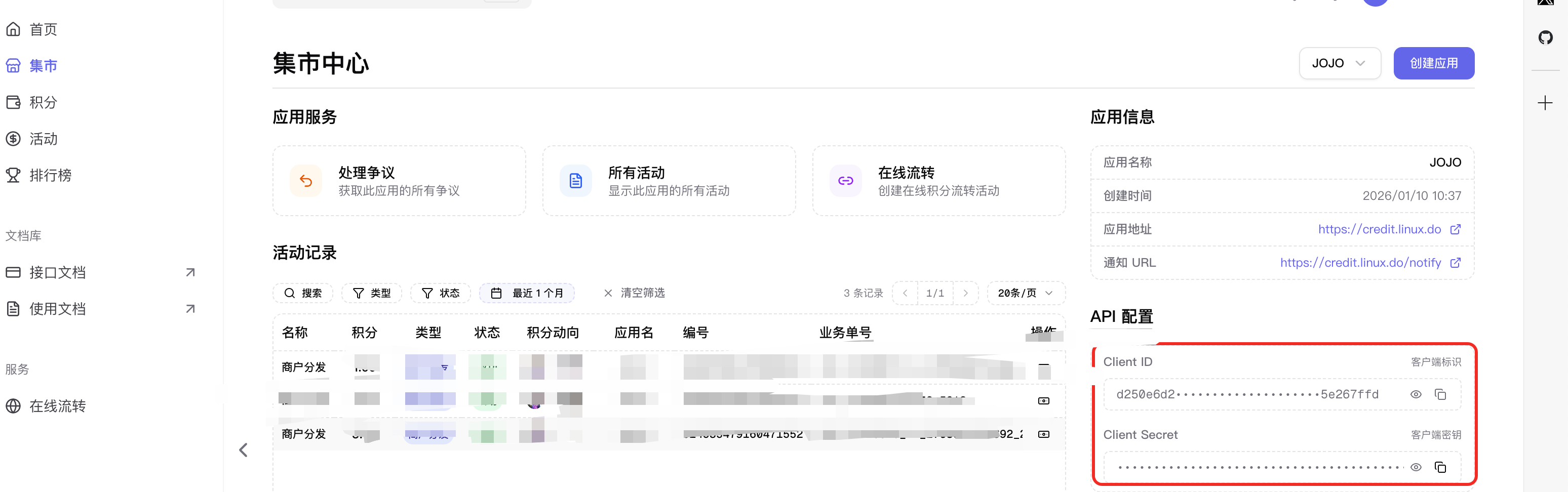
Task: Open GitHub icon in right sidebar
Action: tap(1545, 37)
